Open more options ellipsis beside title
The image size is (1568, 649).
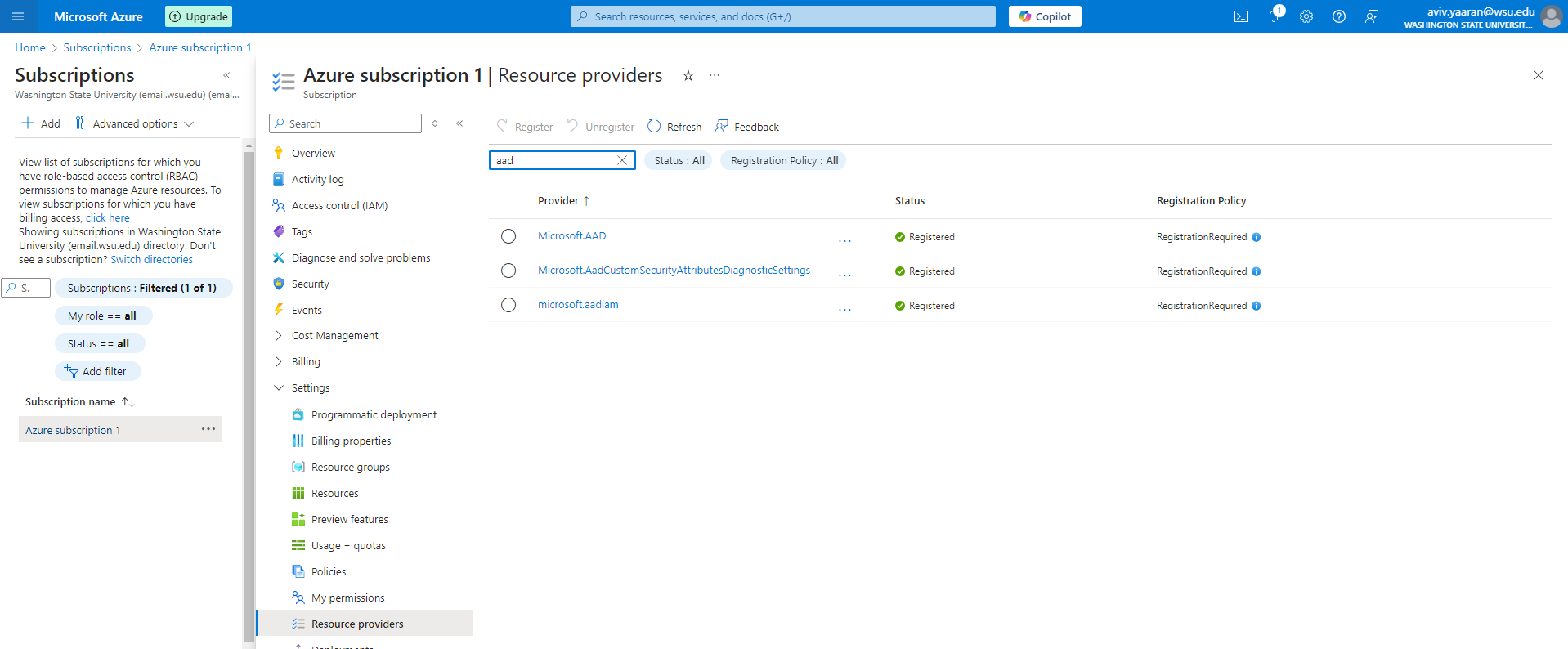[x=715, y=75]
